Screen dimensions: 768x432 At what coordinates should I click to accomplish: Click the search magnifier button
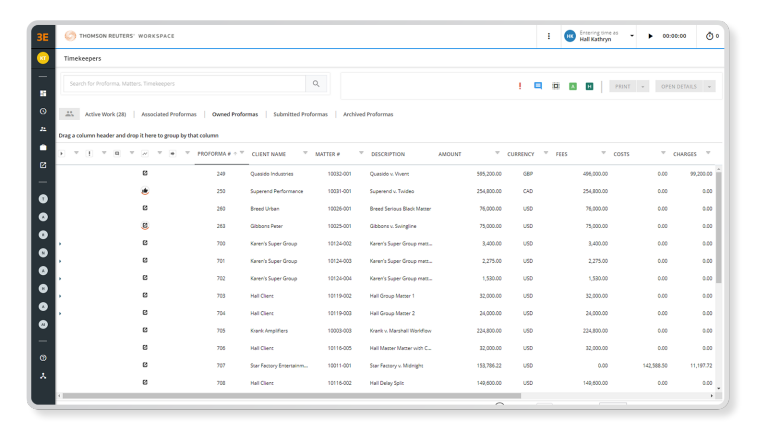click(x=316, y=85)
